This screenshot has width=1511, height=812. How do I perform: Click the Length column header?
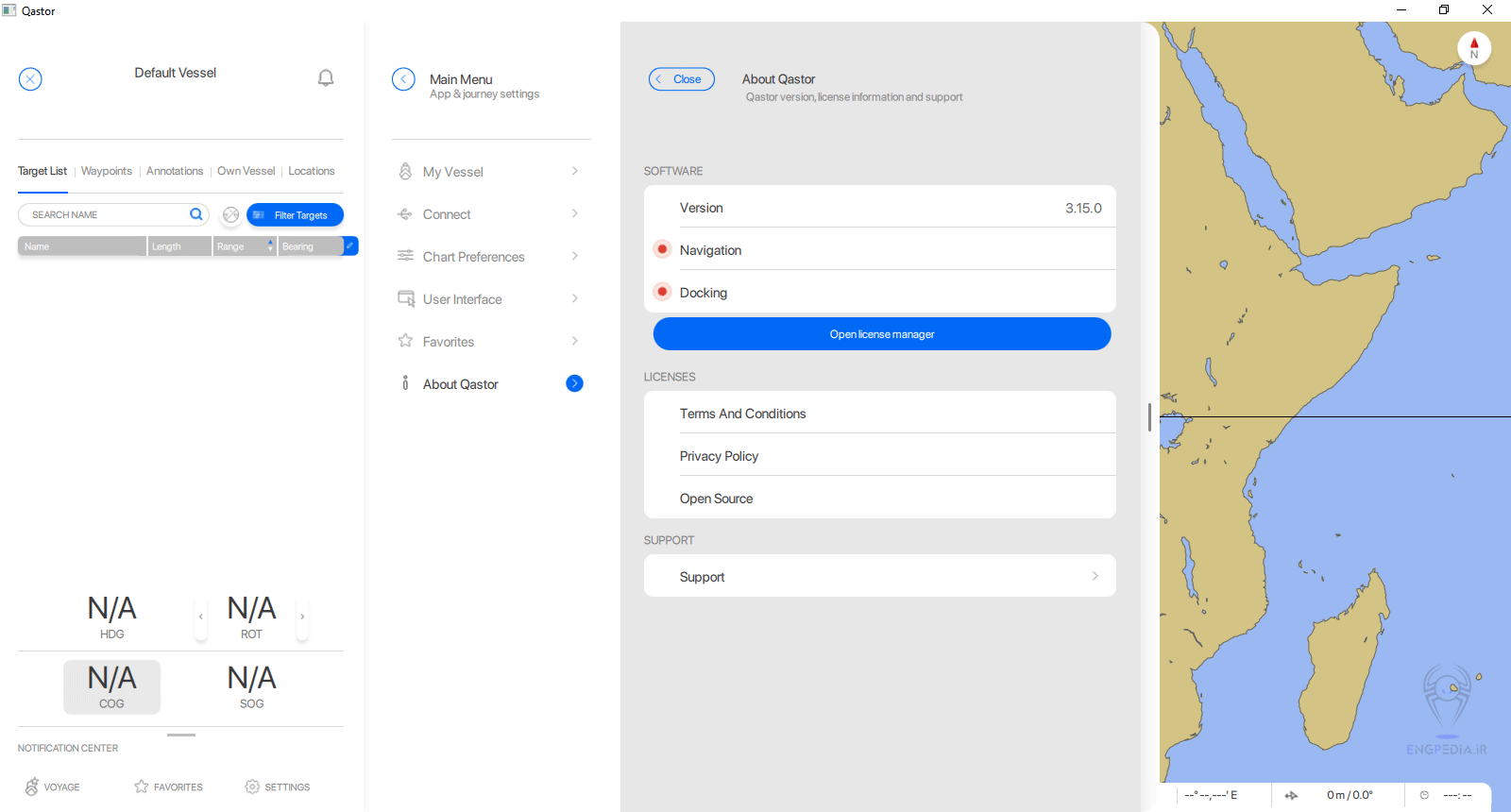pos(179,246)
